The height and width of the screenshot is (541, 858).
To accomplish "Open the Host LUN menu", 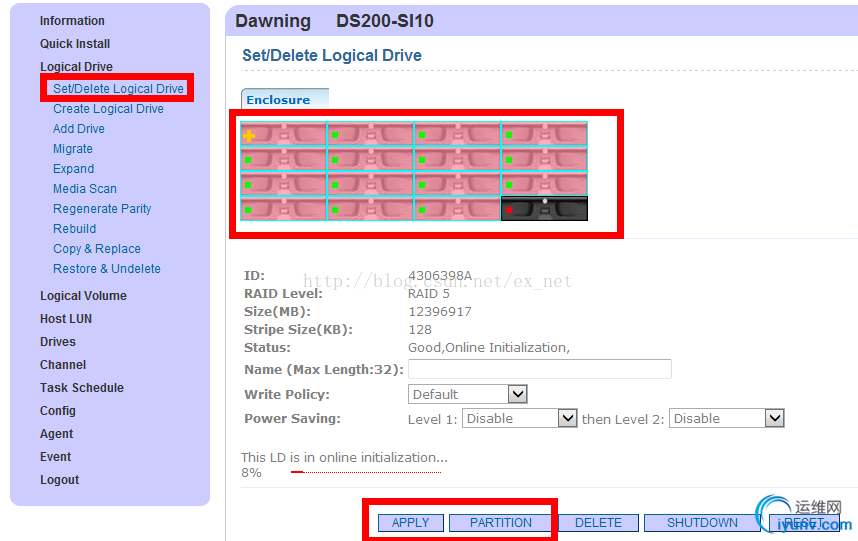I will tap(66, 319).
